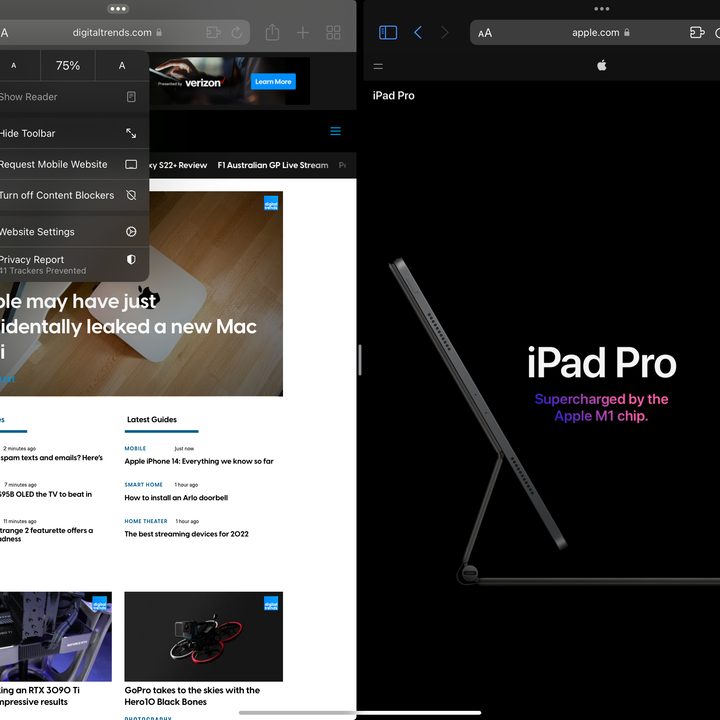Open Apple site hamburger menu

point(378,67)
